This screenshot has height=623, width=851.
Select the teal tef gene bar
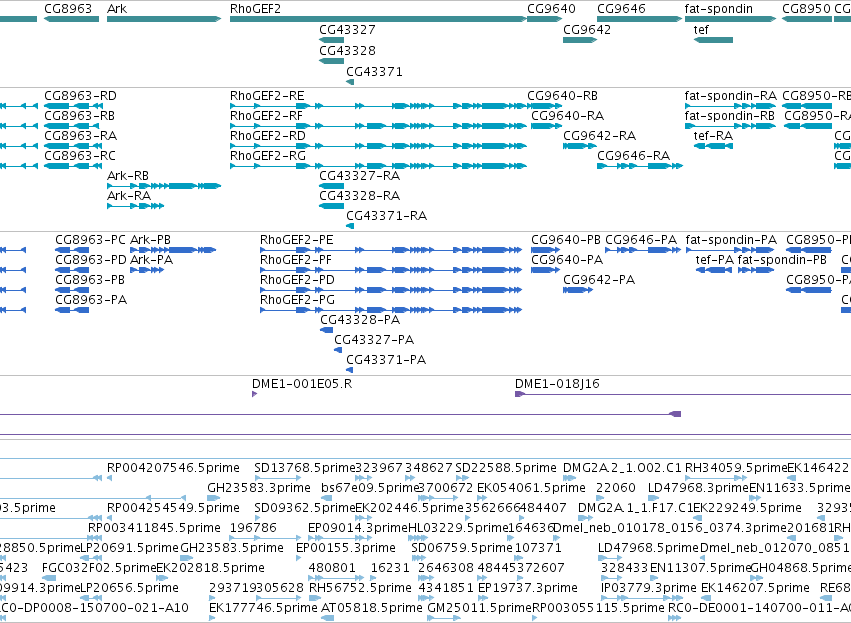coord(713,40)
